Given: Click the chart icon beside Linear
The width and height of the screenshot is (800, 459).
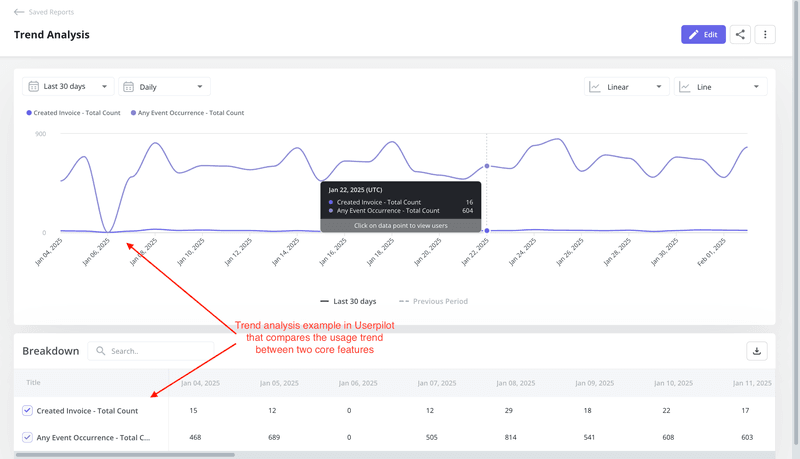Looking at the screenshot, I should 596,87.
